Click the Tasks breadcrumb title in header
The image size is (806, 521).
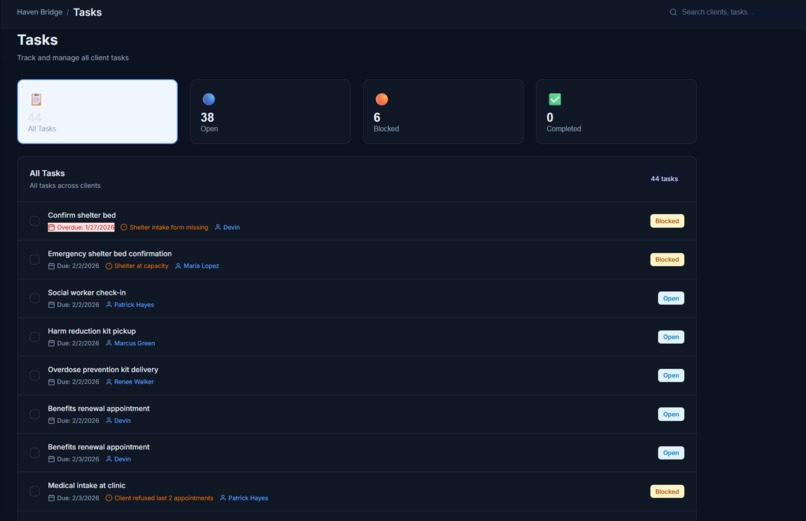coord(87,12)
